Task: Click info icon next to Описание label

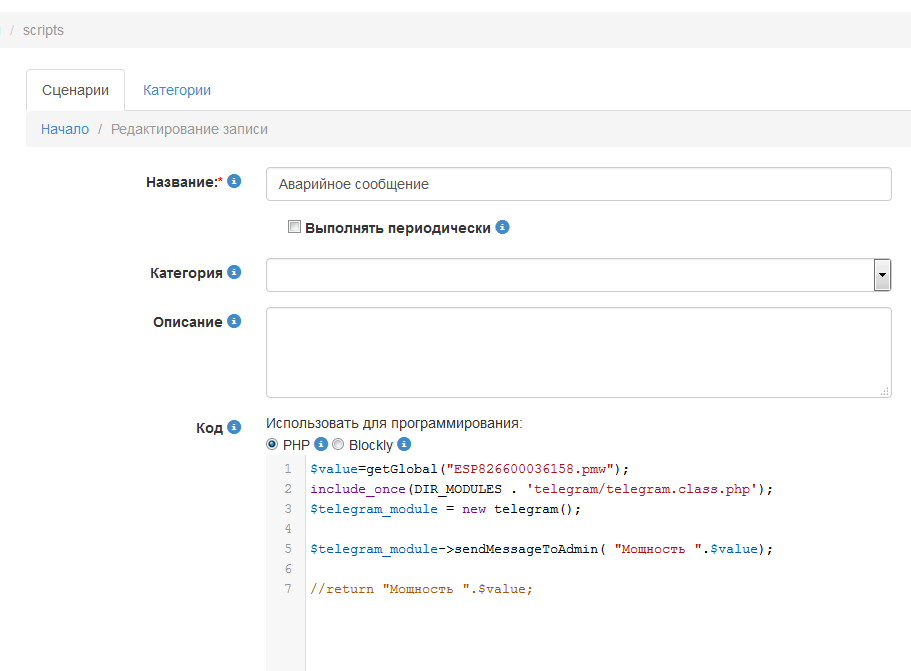Action: (234, 321)
